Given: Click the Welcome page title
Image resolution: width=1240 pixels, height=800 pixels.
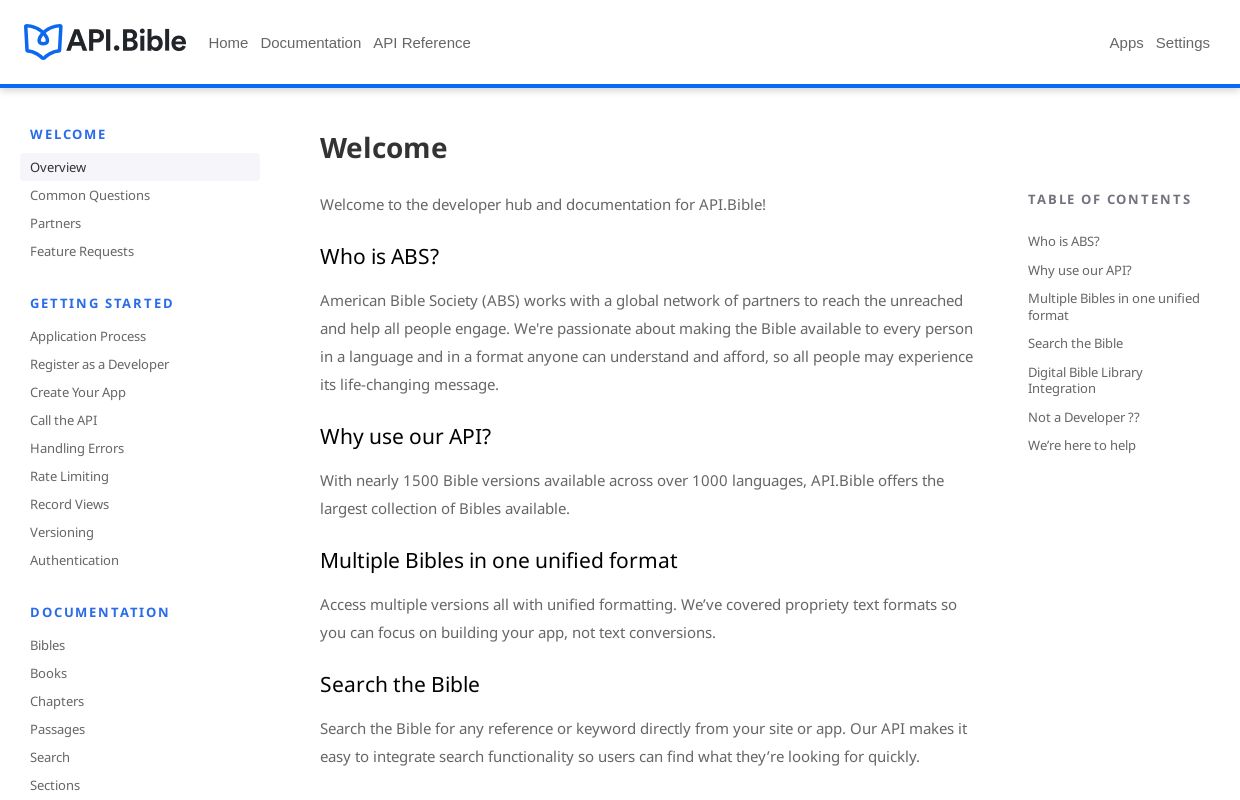Looking at the screenshot, I should 384,148.
